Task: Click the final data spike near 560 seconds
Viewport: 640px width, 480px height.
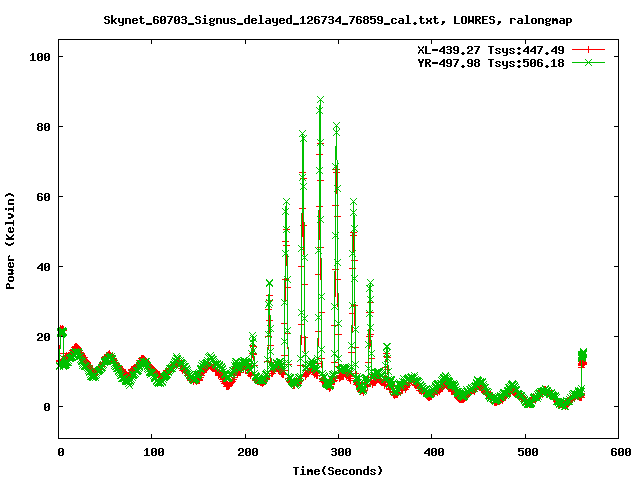Action: [x=582, y=357]
